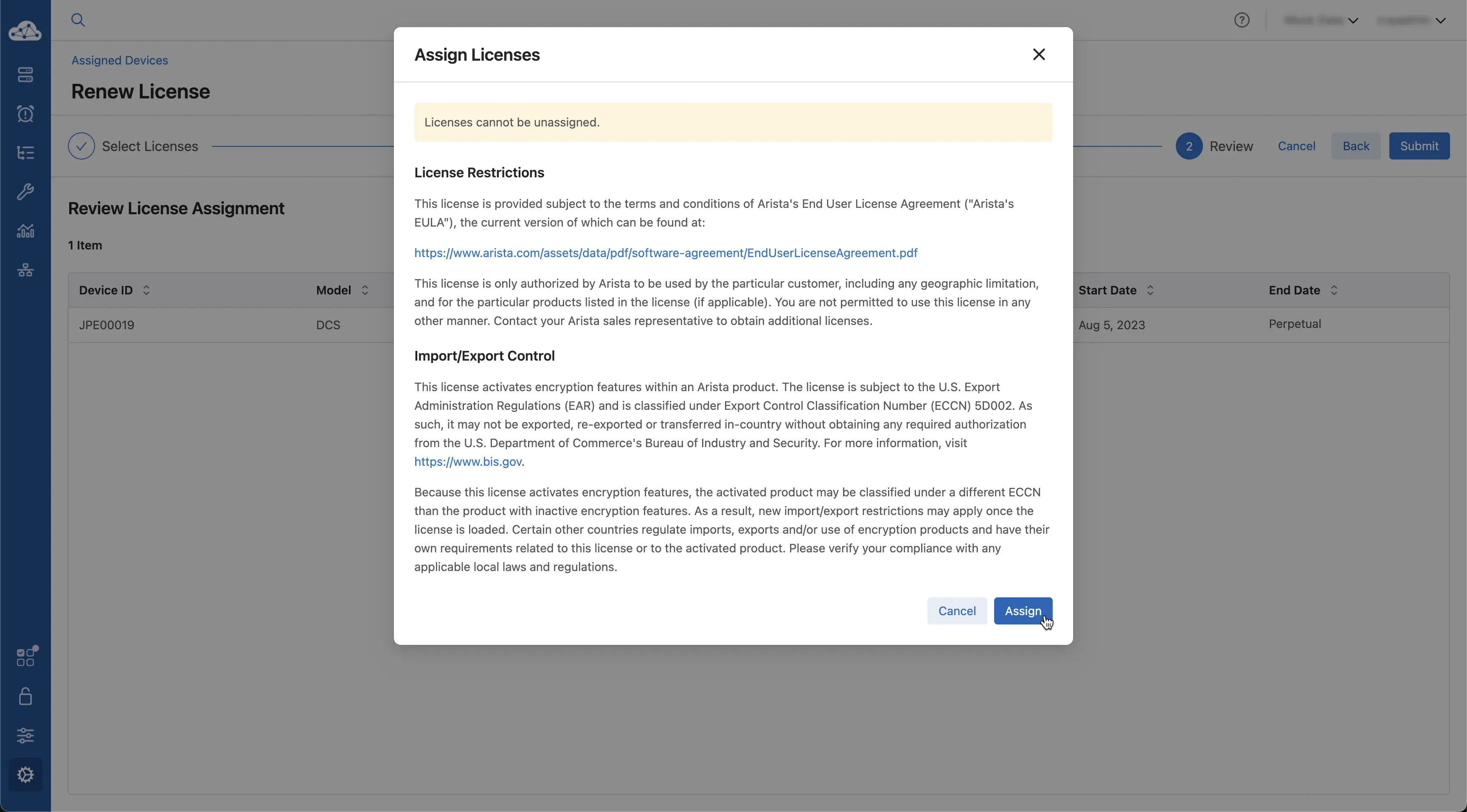1467x812 pixels.
Task: Open the dashboards grid icon with notification dot
Action: (26, 656)
